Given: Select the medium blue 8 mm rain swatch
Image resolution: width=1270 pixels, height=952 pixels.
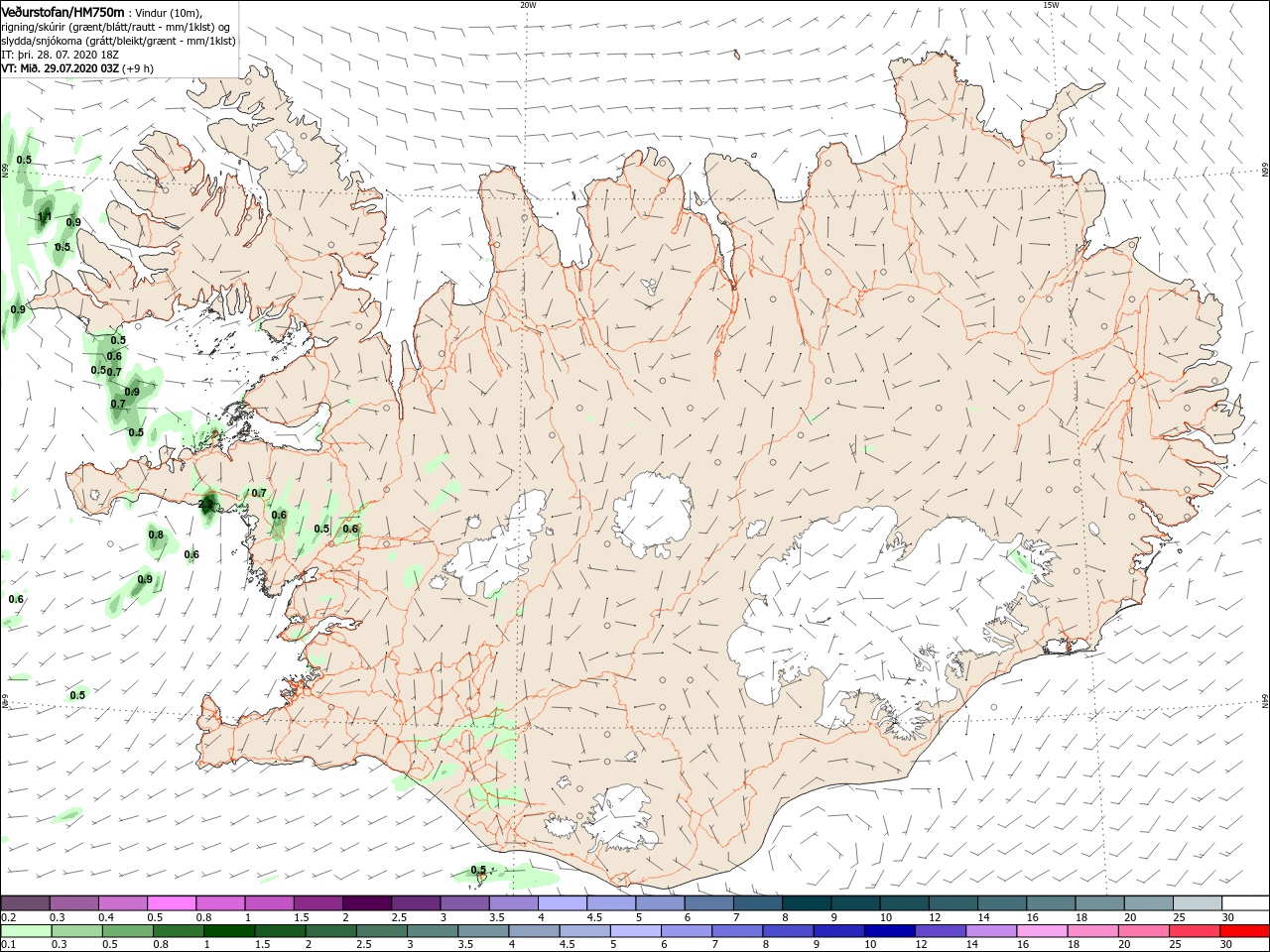Looking at the screenshot, I should 787,931.
